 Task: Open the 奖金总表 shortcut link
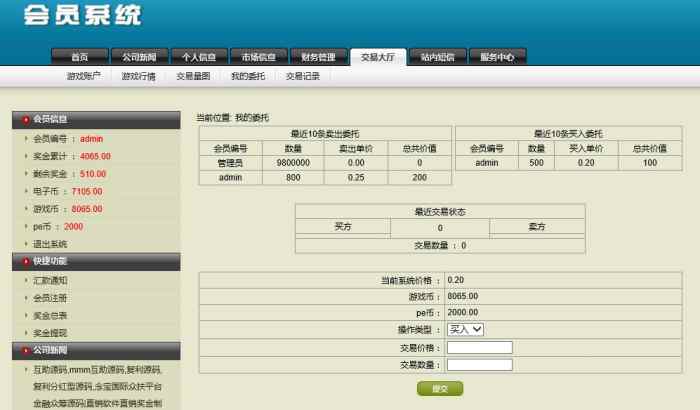50,315
